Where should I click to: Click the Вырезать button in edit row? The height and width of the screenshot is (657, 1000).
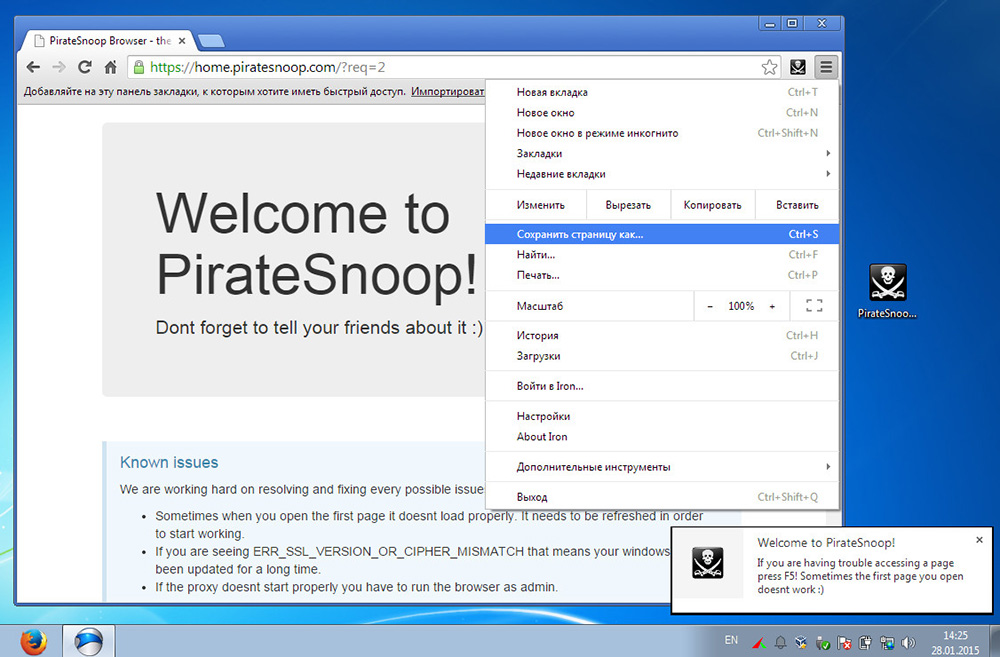628,205
